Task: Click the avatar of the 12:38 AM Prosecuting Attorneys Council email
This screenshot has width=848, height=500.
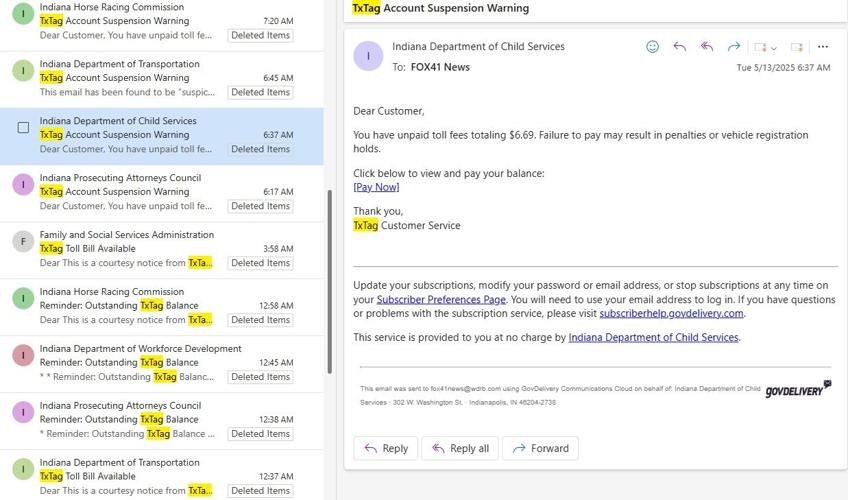Action: point(23,412)
